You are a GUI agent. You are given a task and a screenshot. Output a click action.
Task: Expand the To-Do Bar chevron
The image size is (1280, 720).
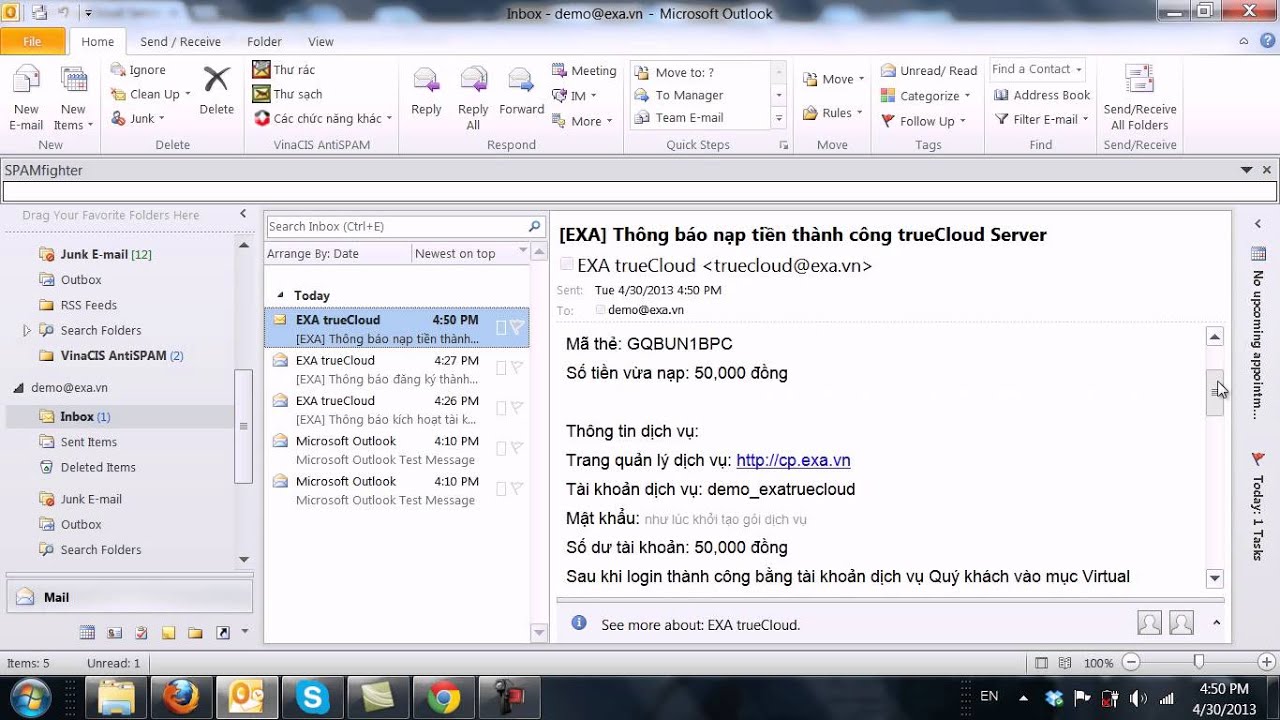tap(1258, 224)
